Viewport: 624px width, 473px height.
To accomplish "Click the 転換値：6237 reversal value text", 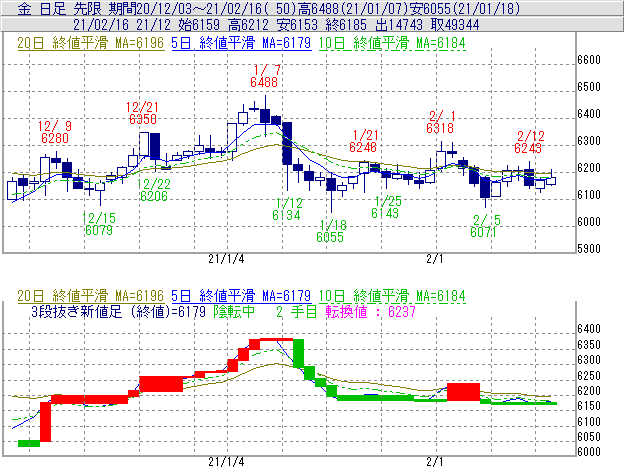I will [371, 311].
